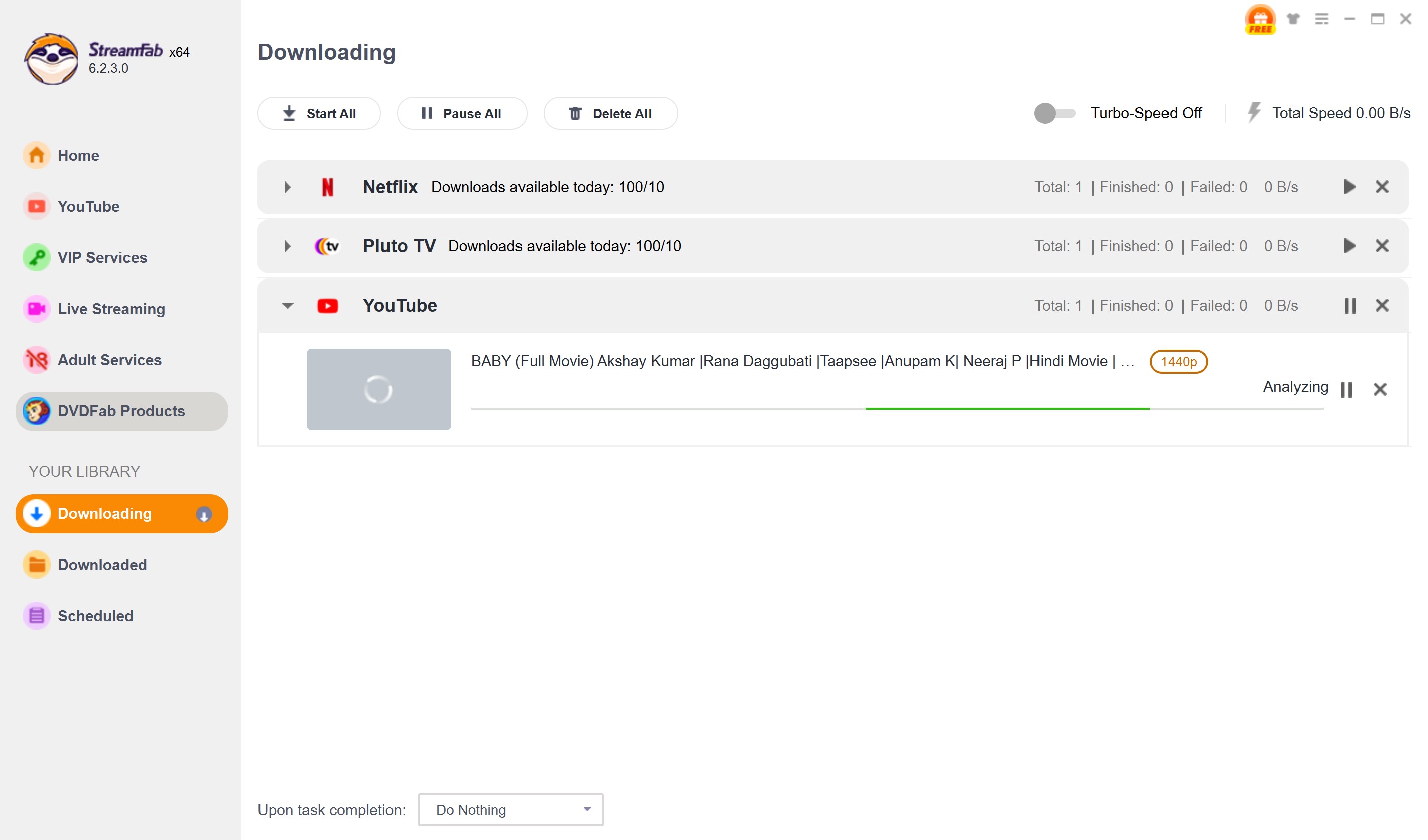Click the Start All button

(x=319, y=113)
